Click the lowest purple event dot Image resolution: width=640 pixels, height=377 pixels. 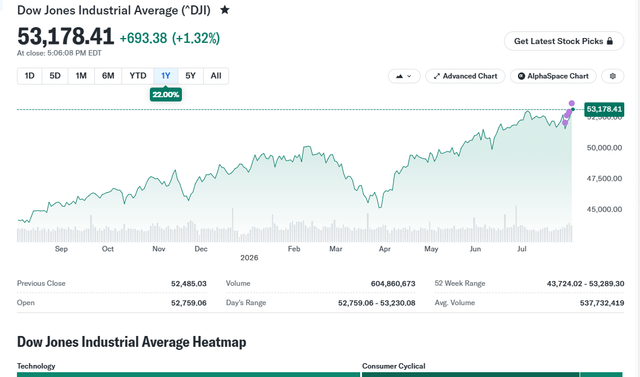coord(565,123)
